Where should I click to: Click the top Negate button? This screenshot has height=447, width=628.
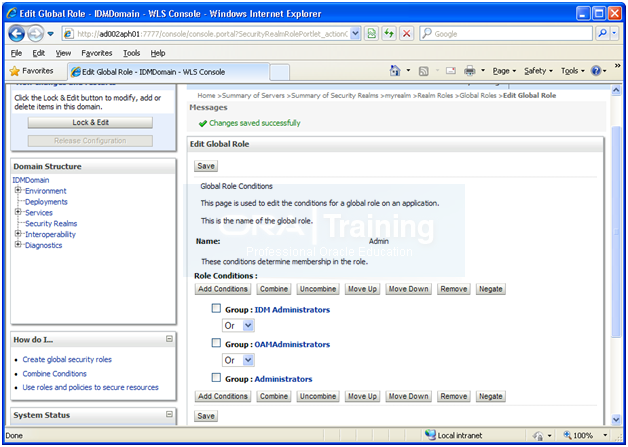pyautogui.click(x=491, y=289)
